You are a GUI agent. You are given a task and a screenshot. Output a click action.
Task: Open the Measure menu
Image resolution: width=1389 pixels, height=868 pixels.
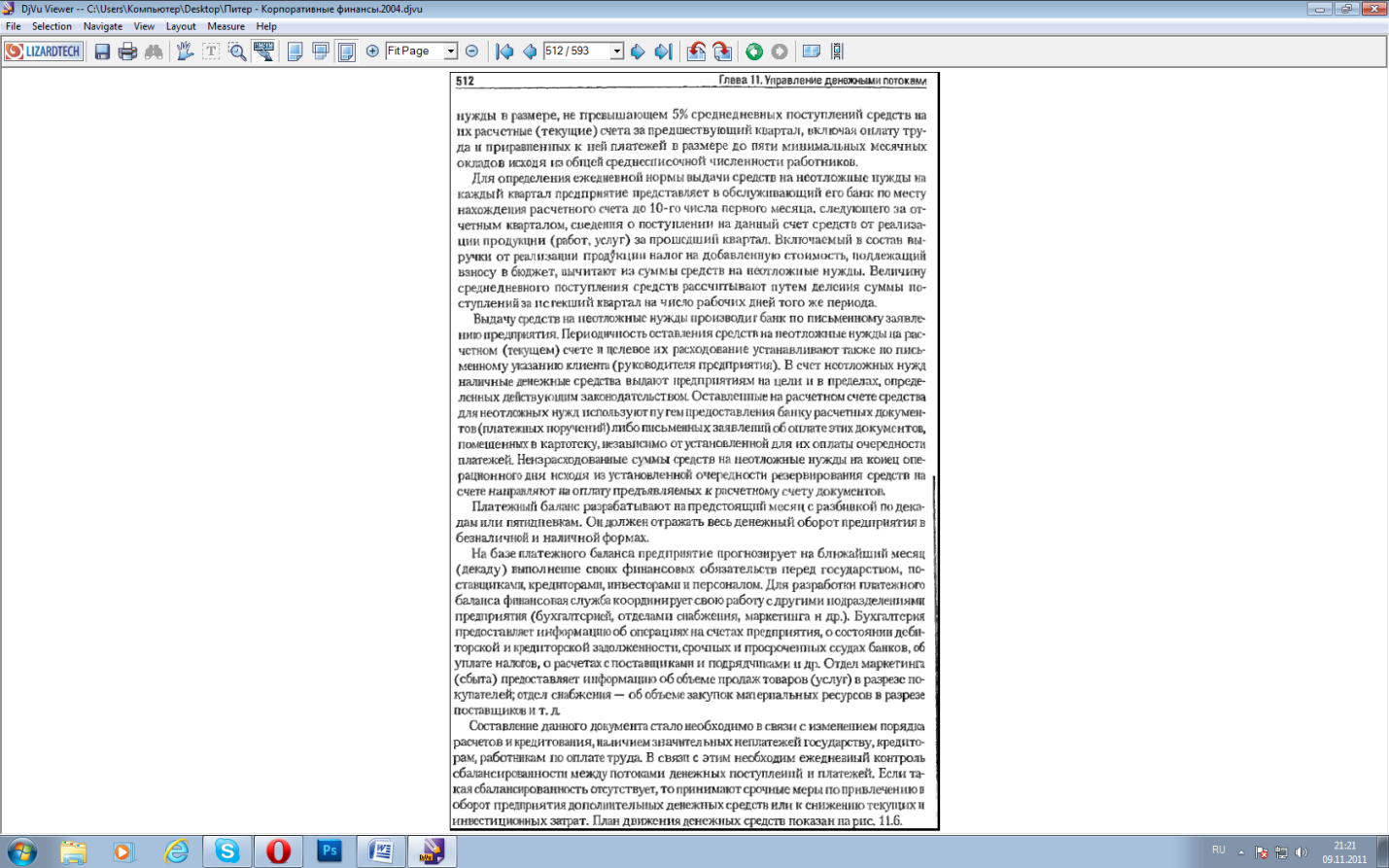click(x=226, y=26)
